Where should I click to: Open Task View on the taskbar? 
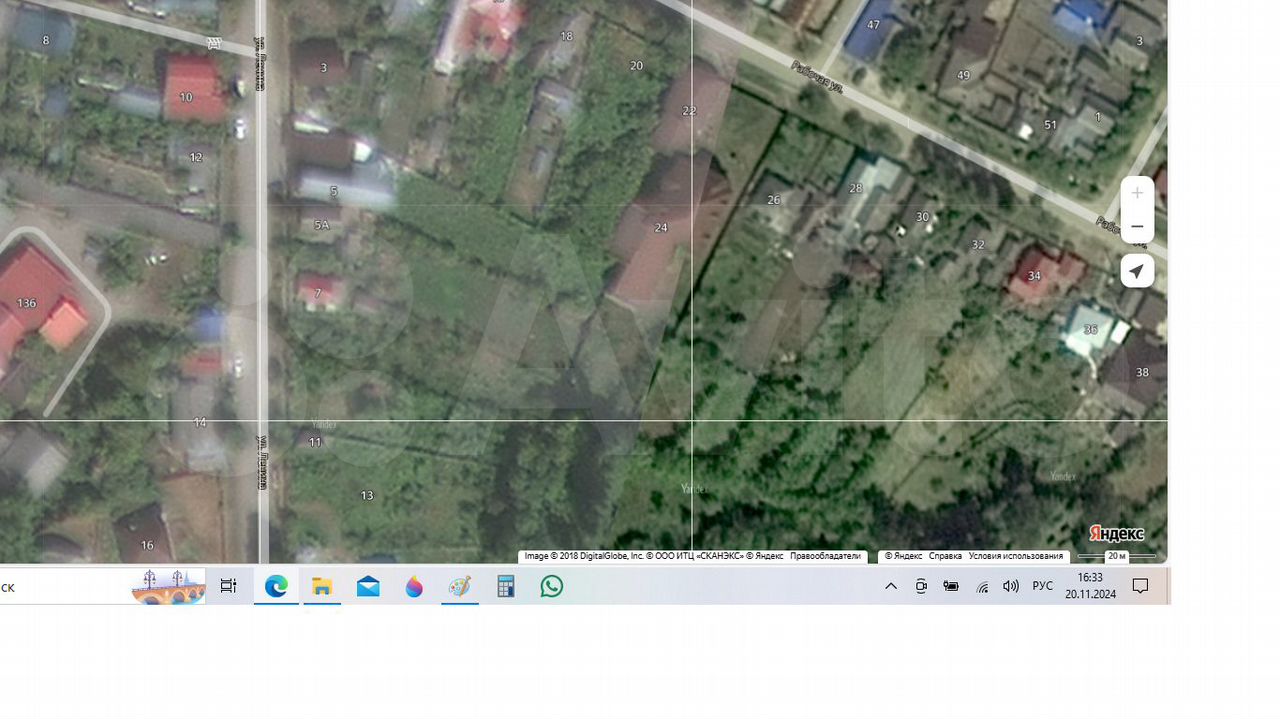[x=229, y=587]
